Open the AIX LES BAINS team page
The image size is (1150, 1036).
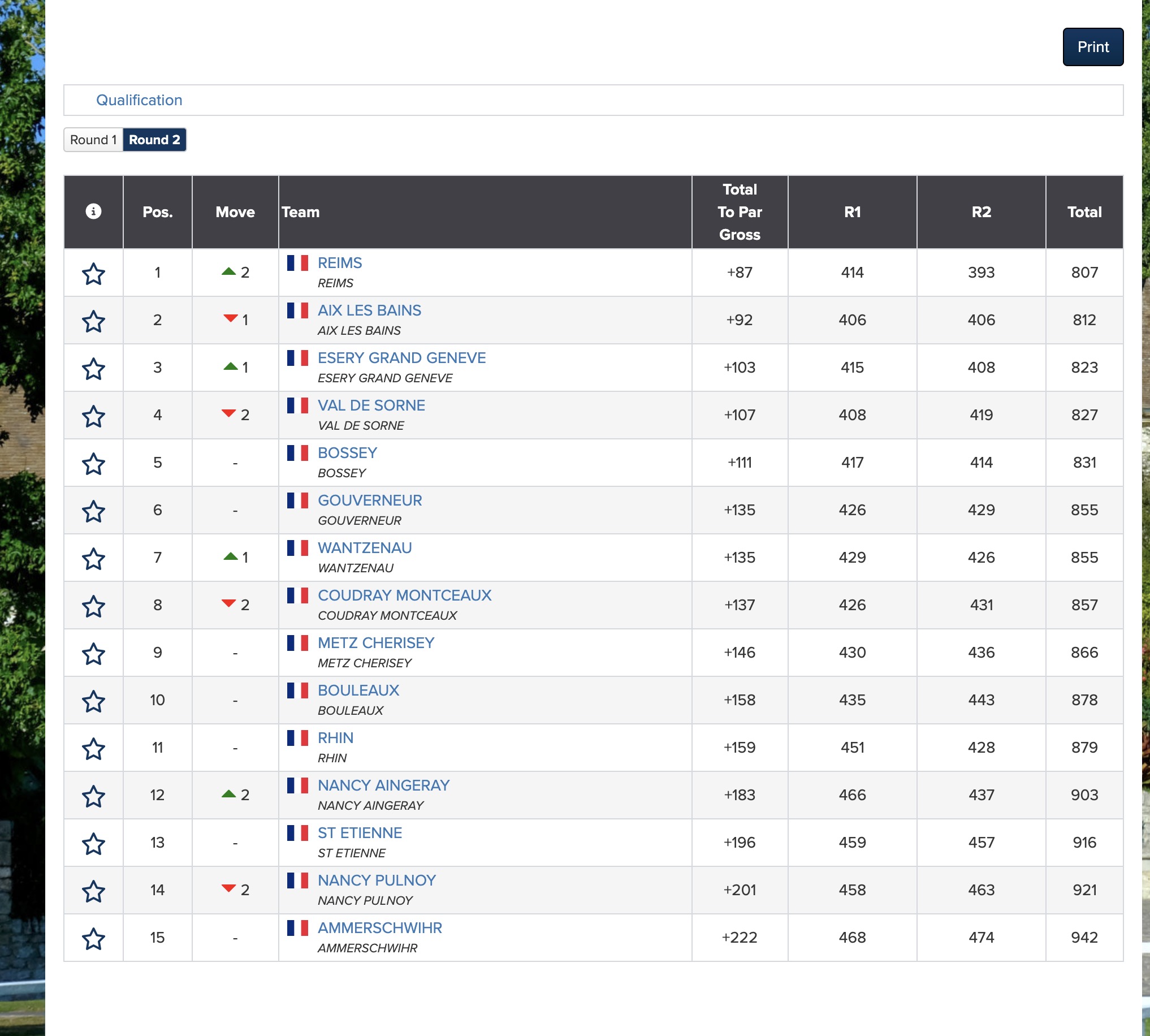pos(369,311)
